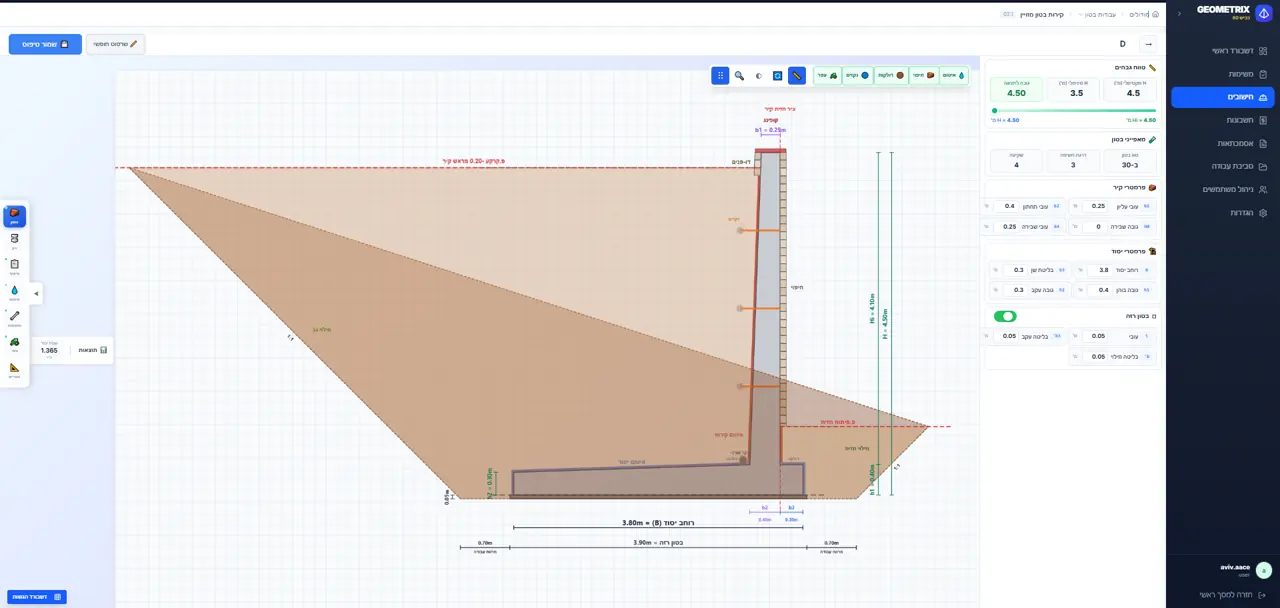The image size is (1280, 608).
Task: Open עבודות בטון breadcrumb dropdown
Action: pyautogui.click(x=1097, y=14)
